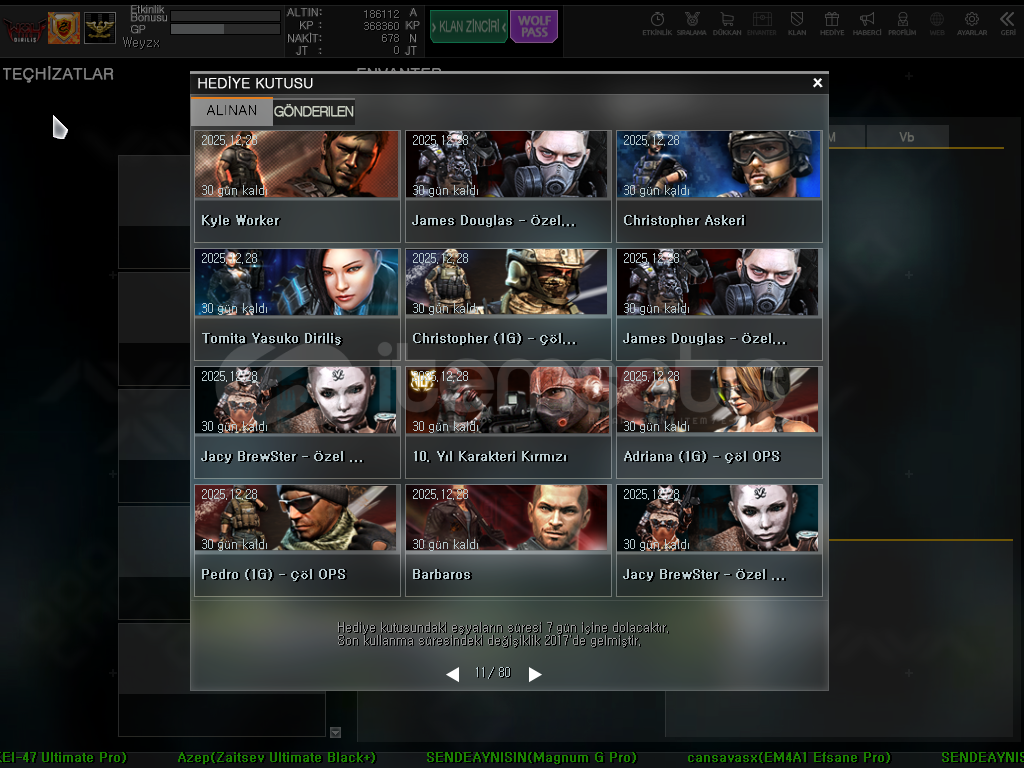Click the 11 / 80 page indicator
The image size is (1024, 768).
coord(493,673)
